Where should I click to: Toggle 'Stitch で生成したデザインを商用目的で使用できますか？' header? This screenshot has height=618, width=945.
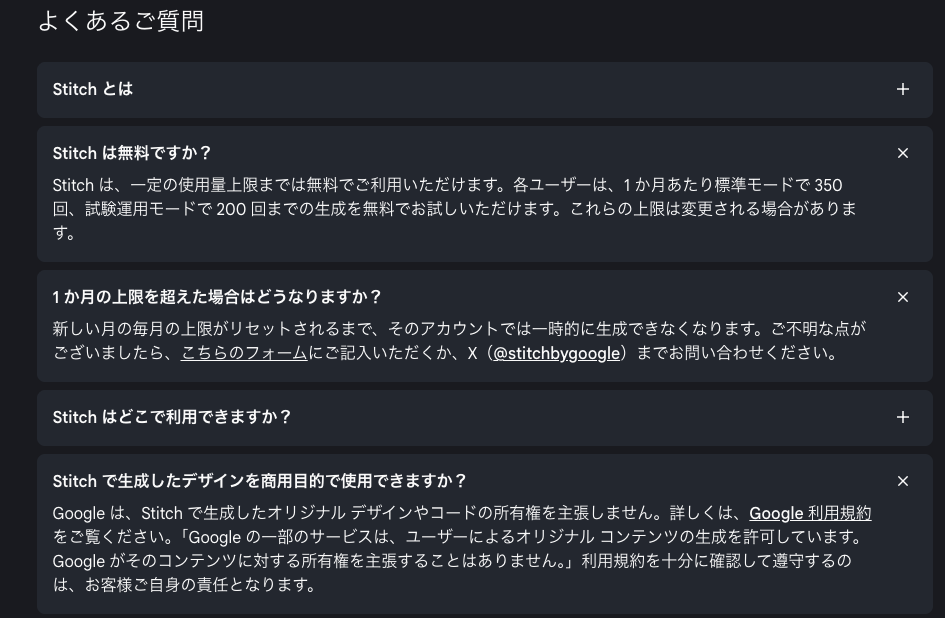point(260,481)
